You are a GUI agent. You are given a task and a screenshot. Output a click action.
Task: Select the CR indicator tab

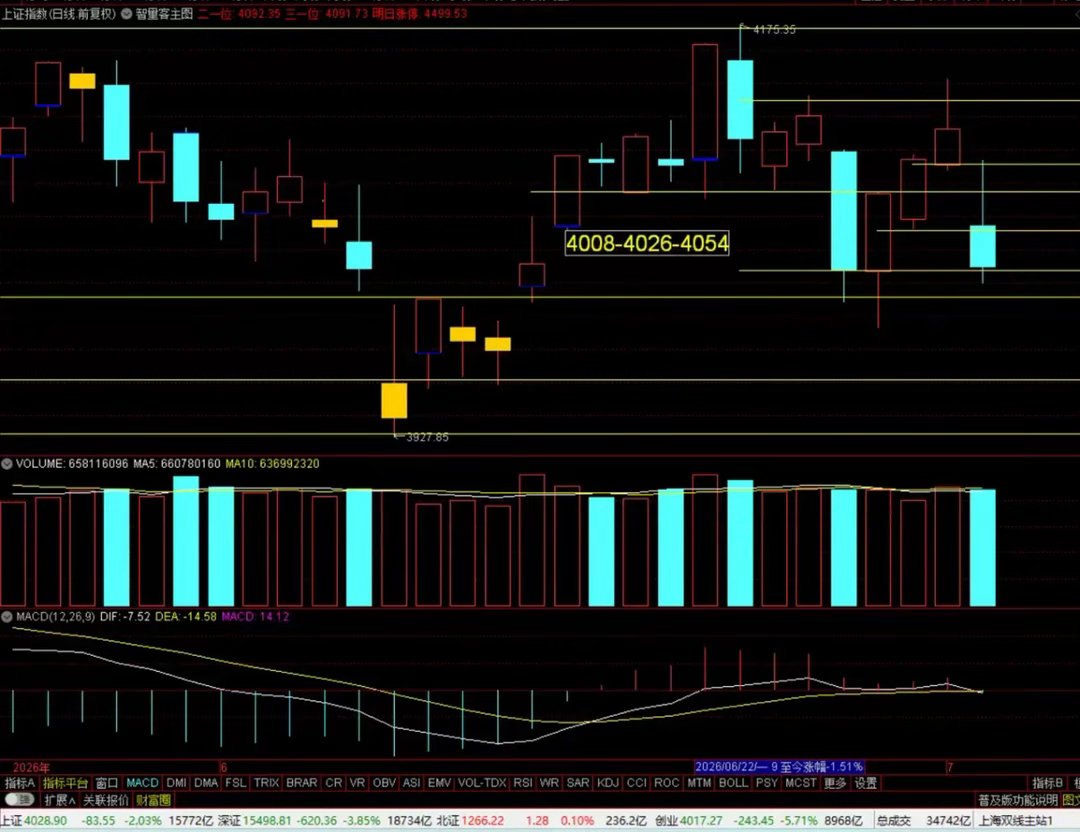click(333, 783)
